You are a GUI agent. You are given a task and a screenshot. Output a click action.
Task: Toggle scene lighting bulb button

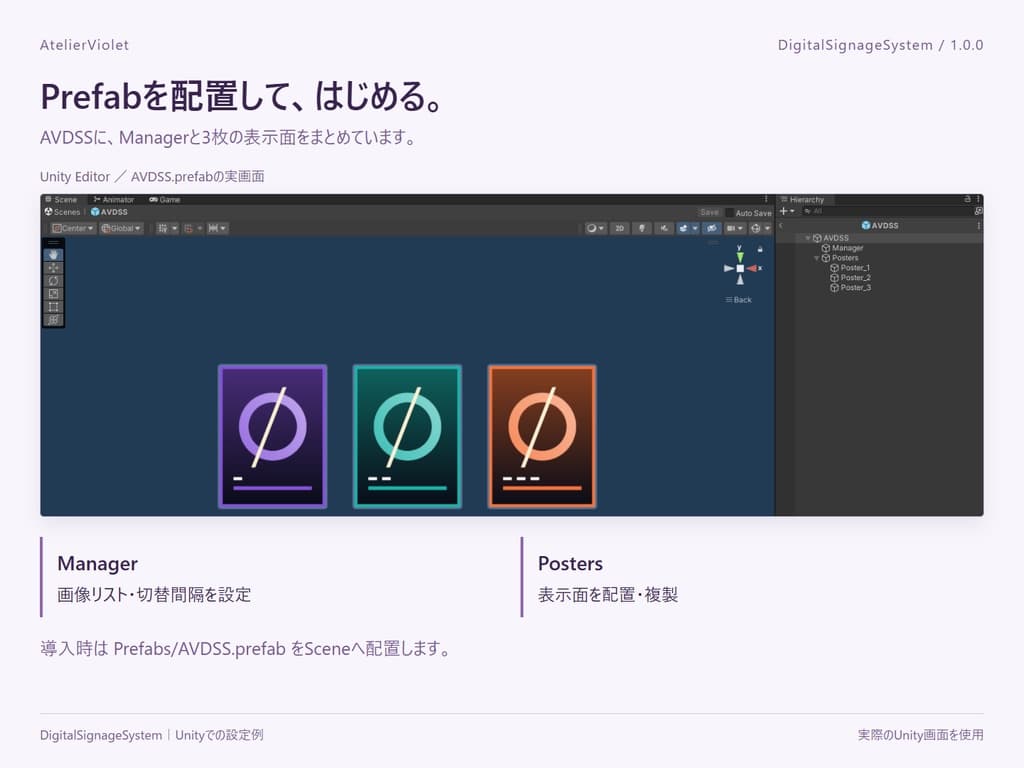pyautogui.click(x=642, y=228)
